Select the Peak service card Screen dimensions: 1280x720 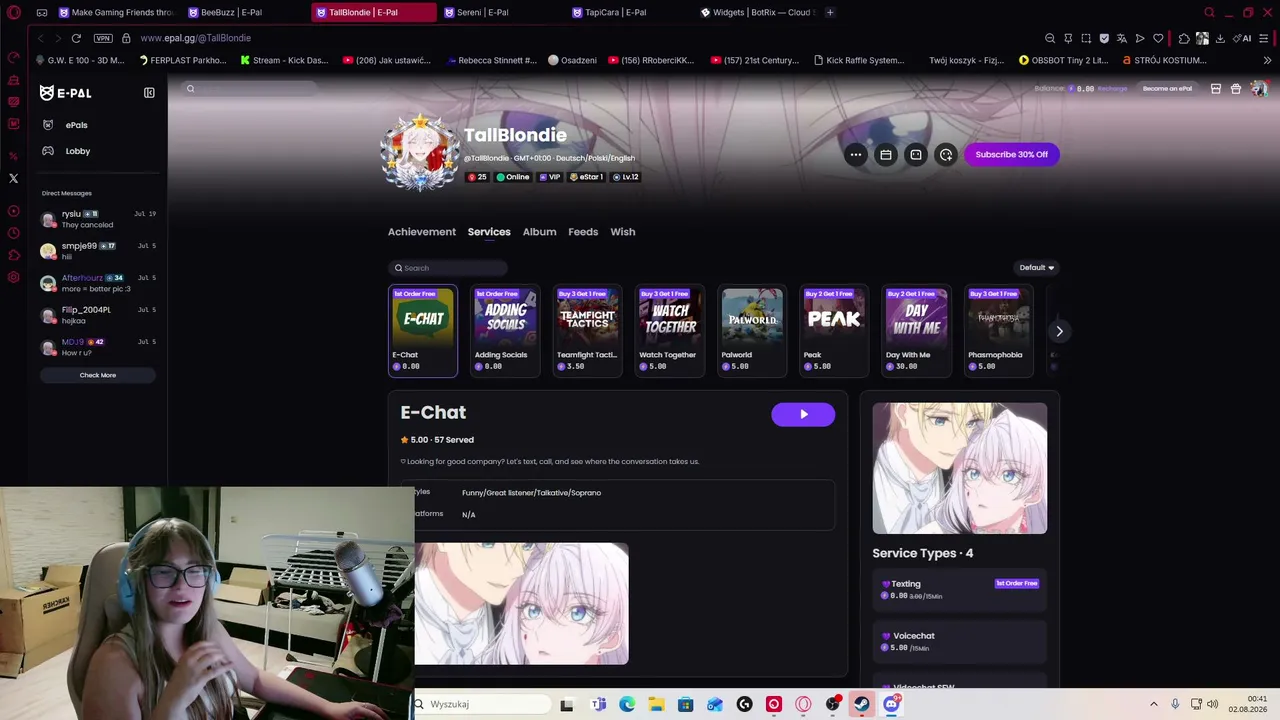834,331
